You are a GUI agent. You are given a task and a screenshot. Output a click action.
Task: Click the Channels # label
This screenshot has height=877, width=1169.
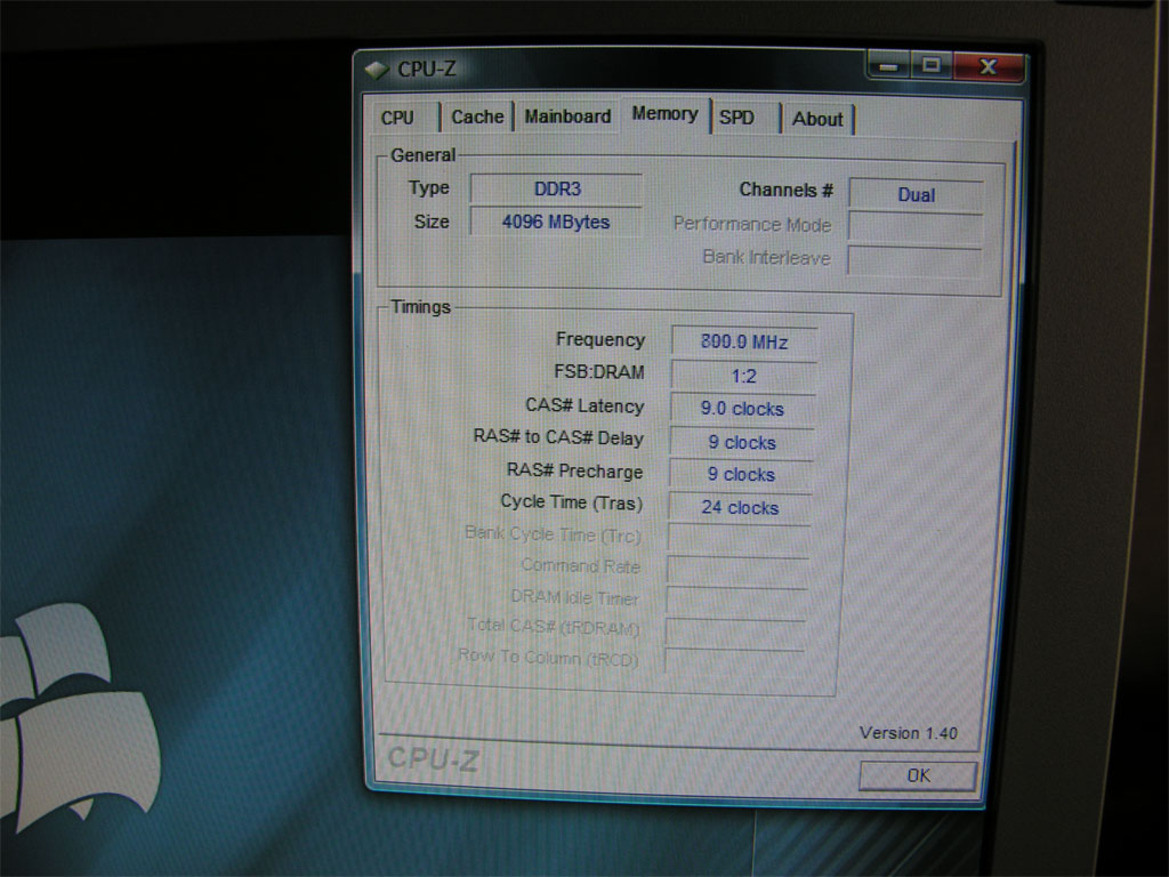pyautogui.click(x=786, y=190)
